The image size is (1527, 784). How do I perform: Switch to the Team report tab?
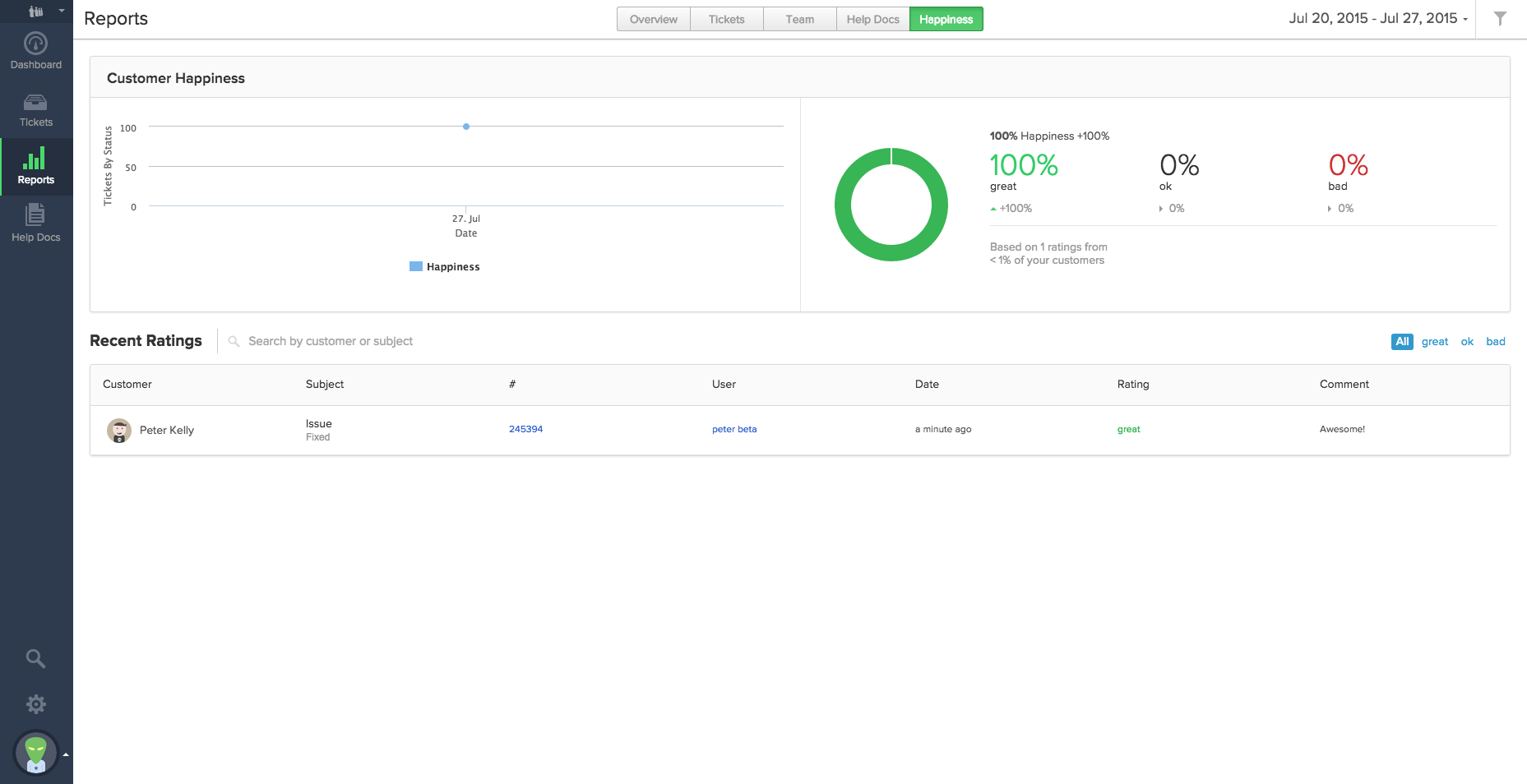click(798, 18)
